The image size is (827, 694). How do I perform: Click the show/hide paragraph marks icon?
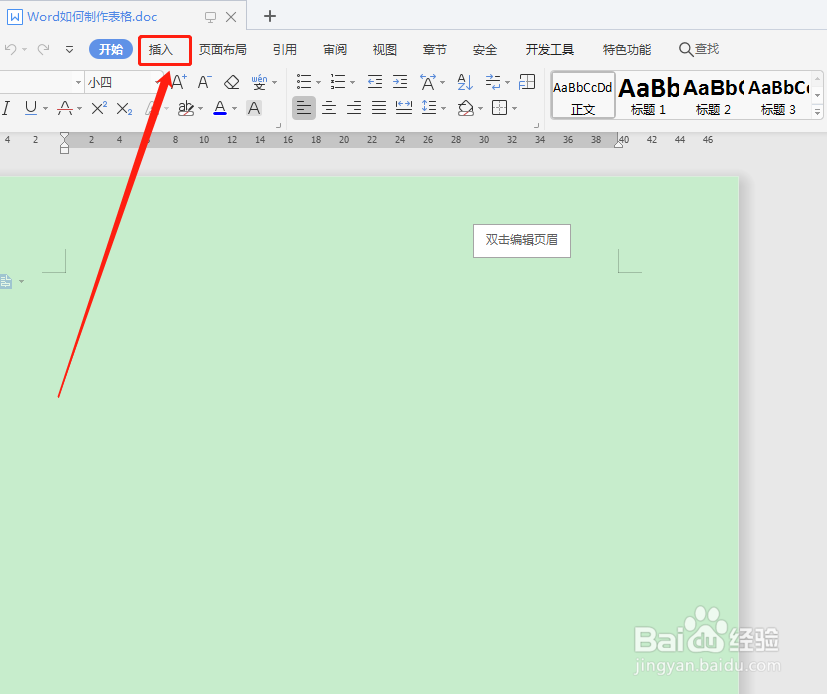(x=493, y=82)
